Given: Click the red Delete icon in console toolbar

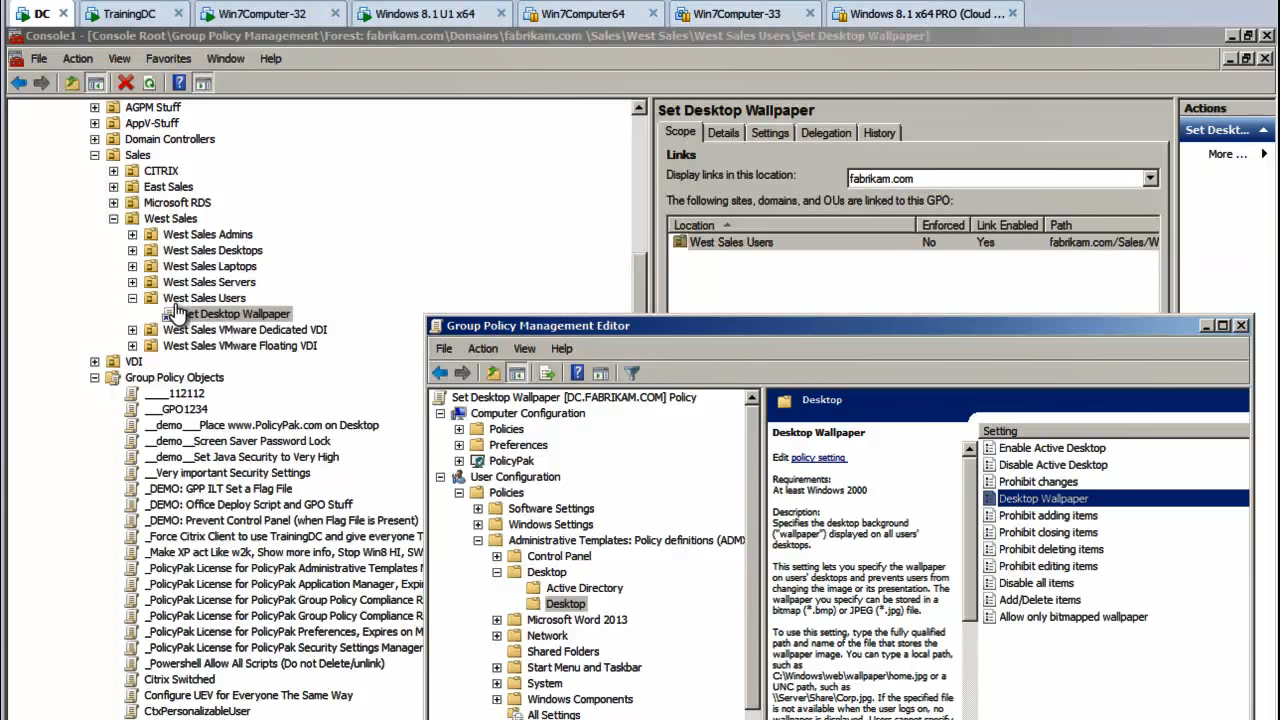Looking at the screenshot, I should click(125, 83).
